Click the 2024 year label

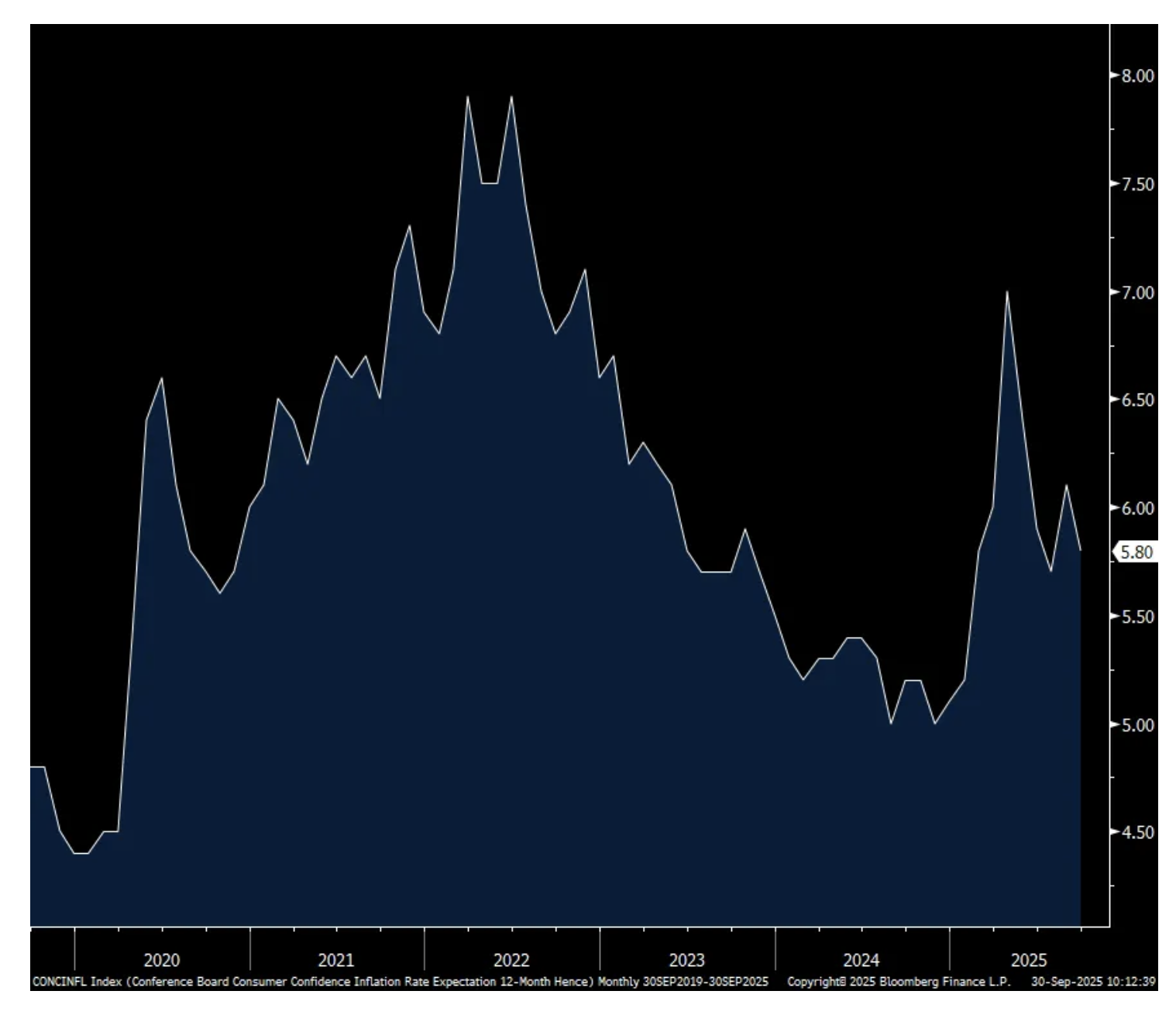click(861, 961)
